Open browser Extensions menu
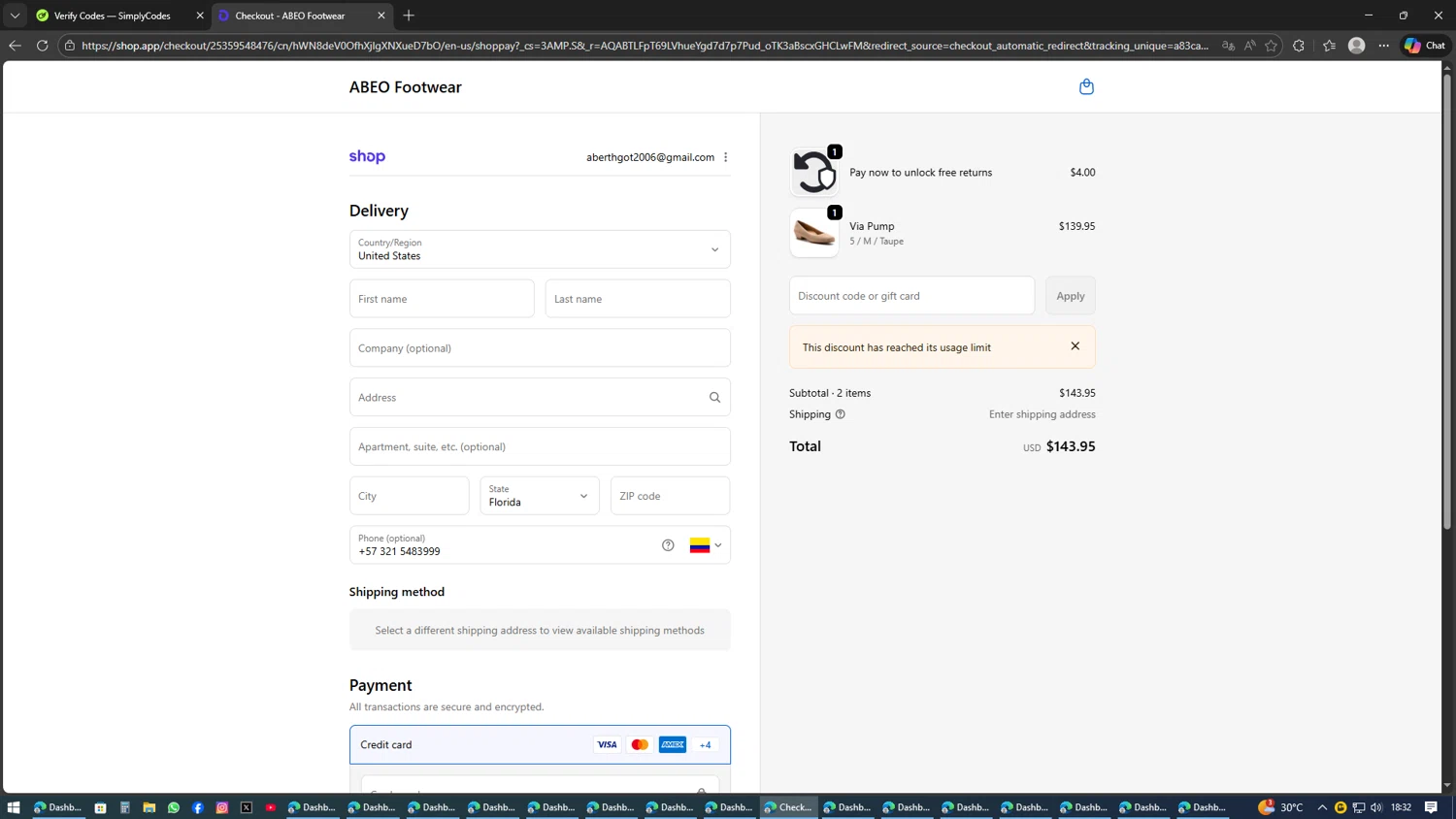 [x=1299, y=46]
